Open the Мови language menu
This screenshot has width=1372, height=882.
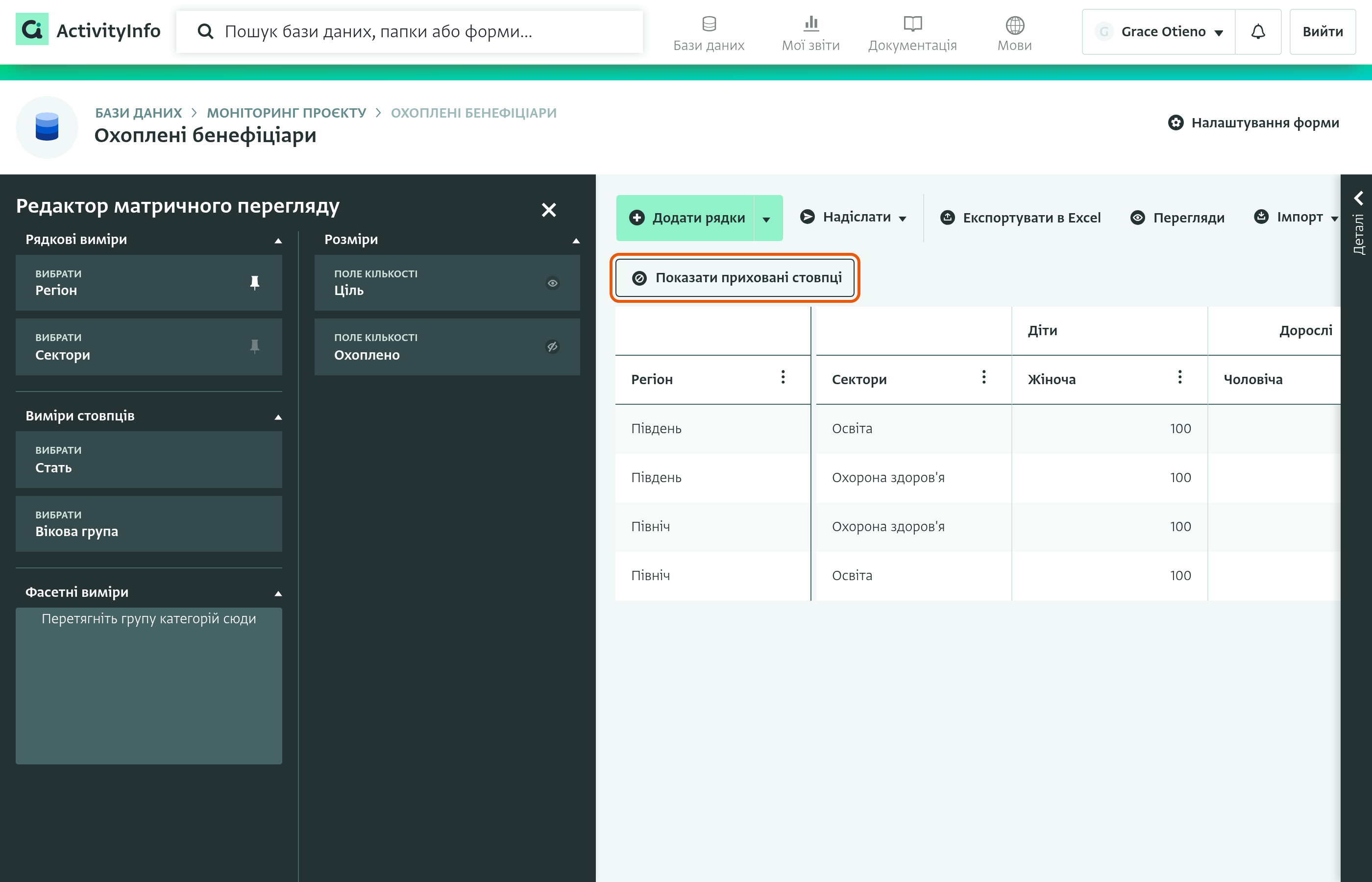1015,33
